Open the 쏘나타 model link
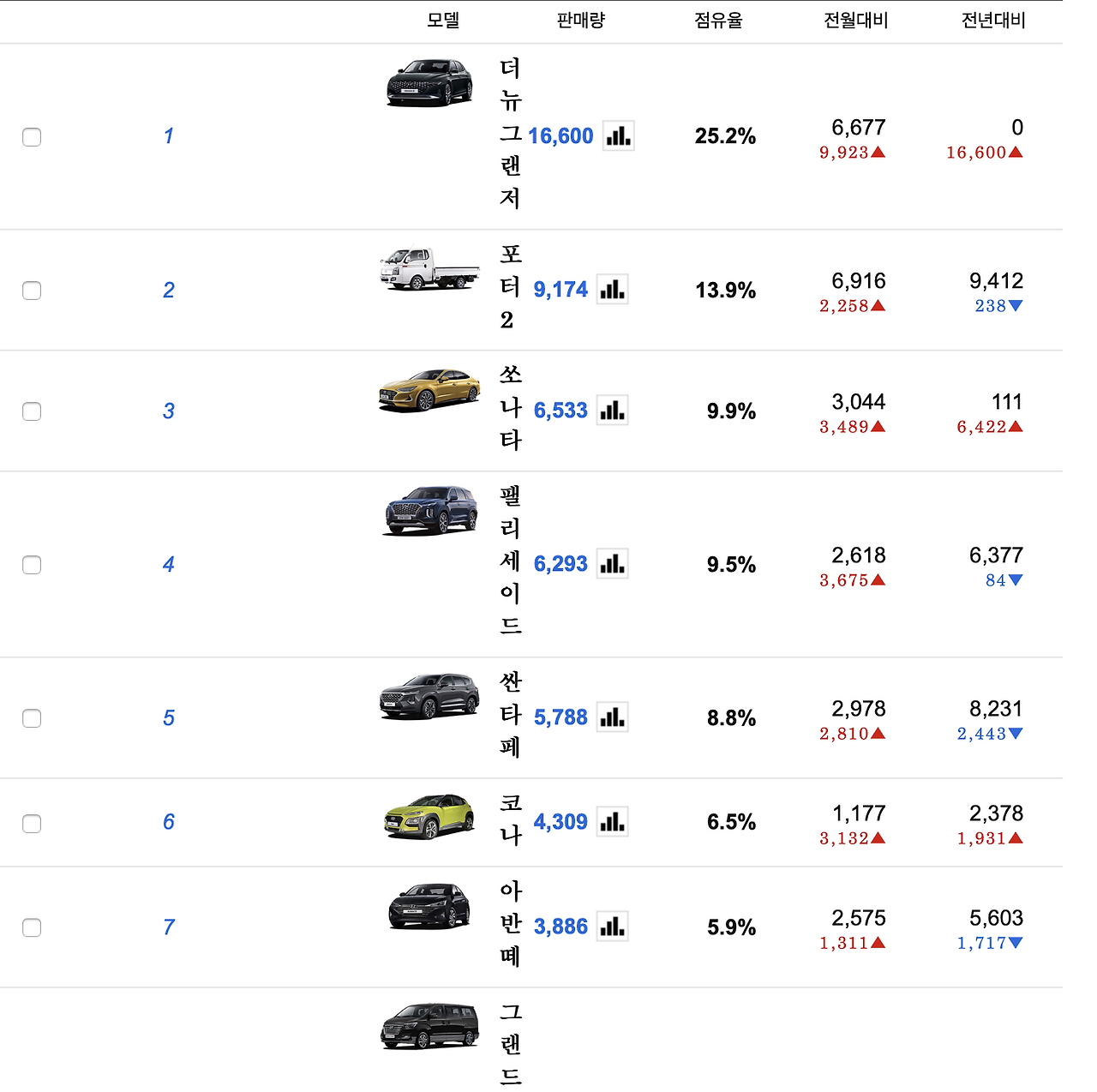The width and height of the screenshot is (1097, 1092). point(511,407)
